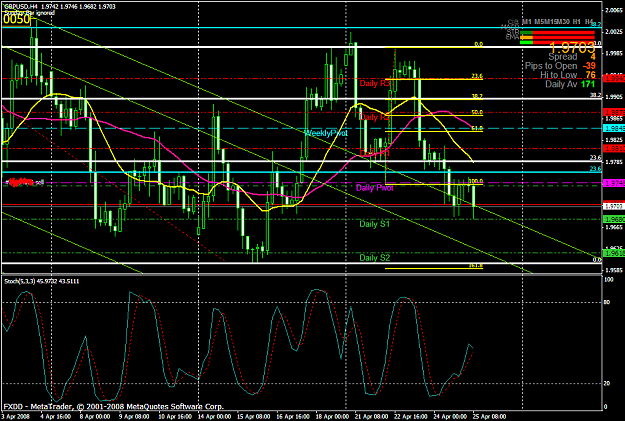The width and height of the screenshot is (625, 421).
Task: Click the 'Daily Av' label
Action: tap(561, 84)
